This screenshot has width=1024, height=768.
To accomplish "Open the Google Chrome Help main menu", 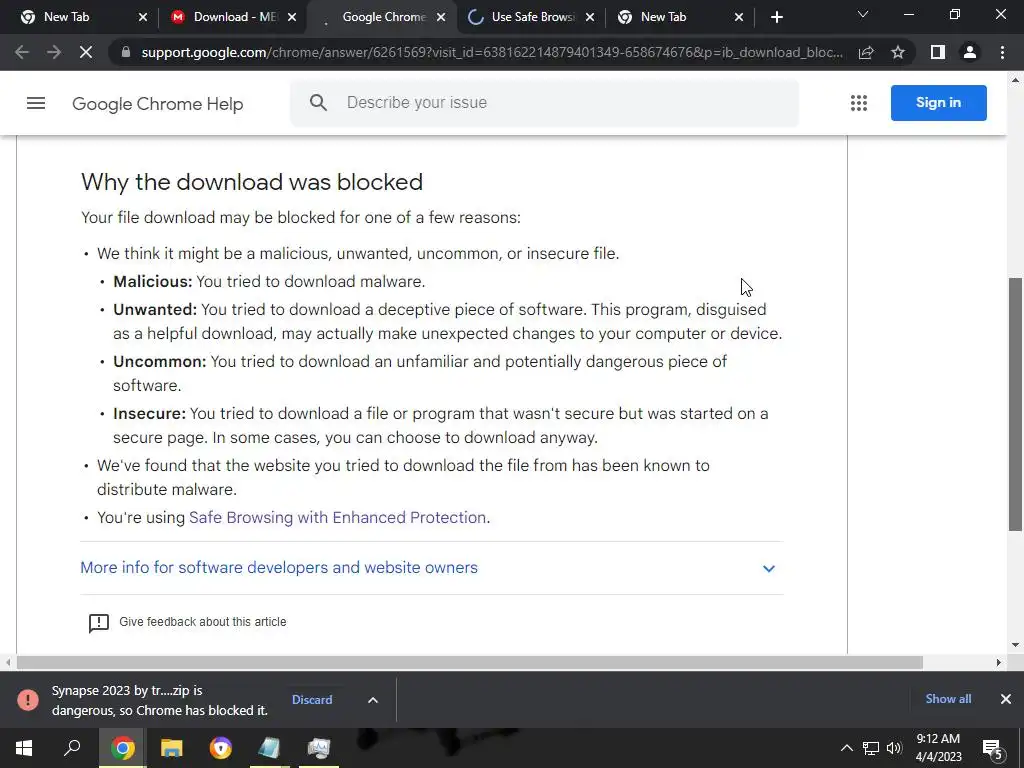I will pos(36,103).
